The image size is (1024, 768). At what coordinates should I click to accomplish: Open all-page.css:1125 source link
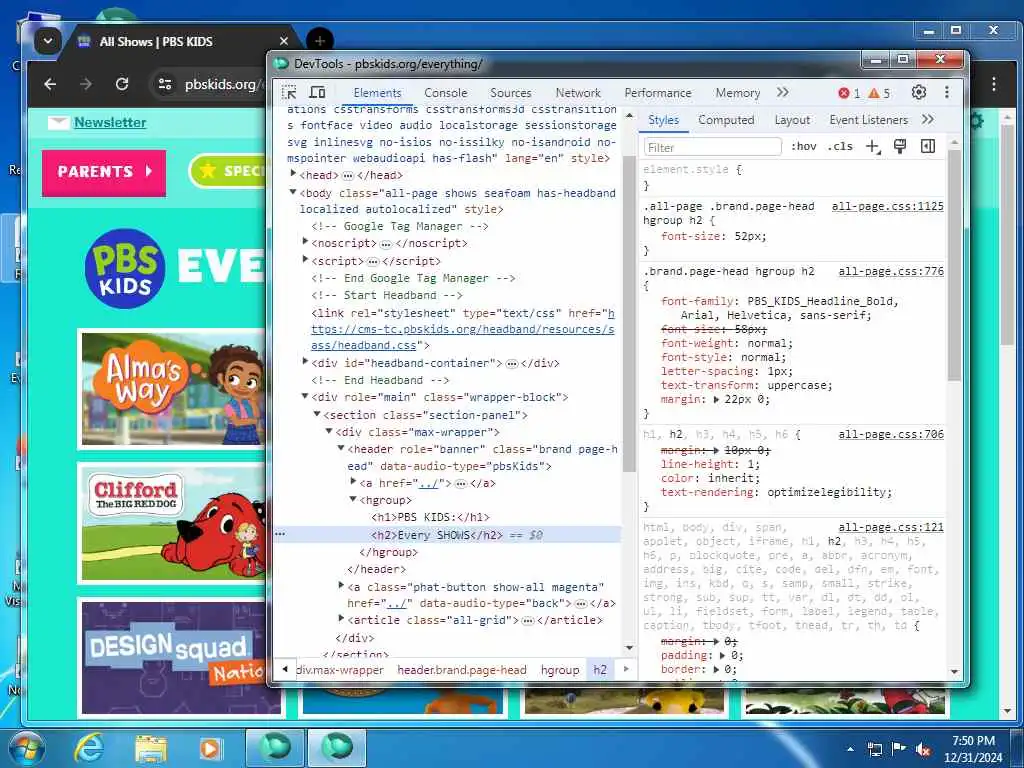point(888,206)
